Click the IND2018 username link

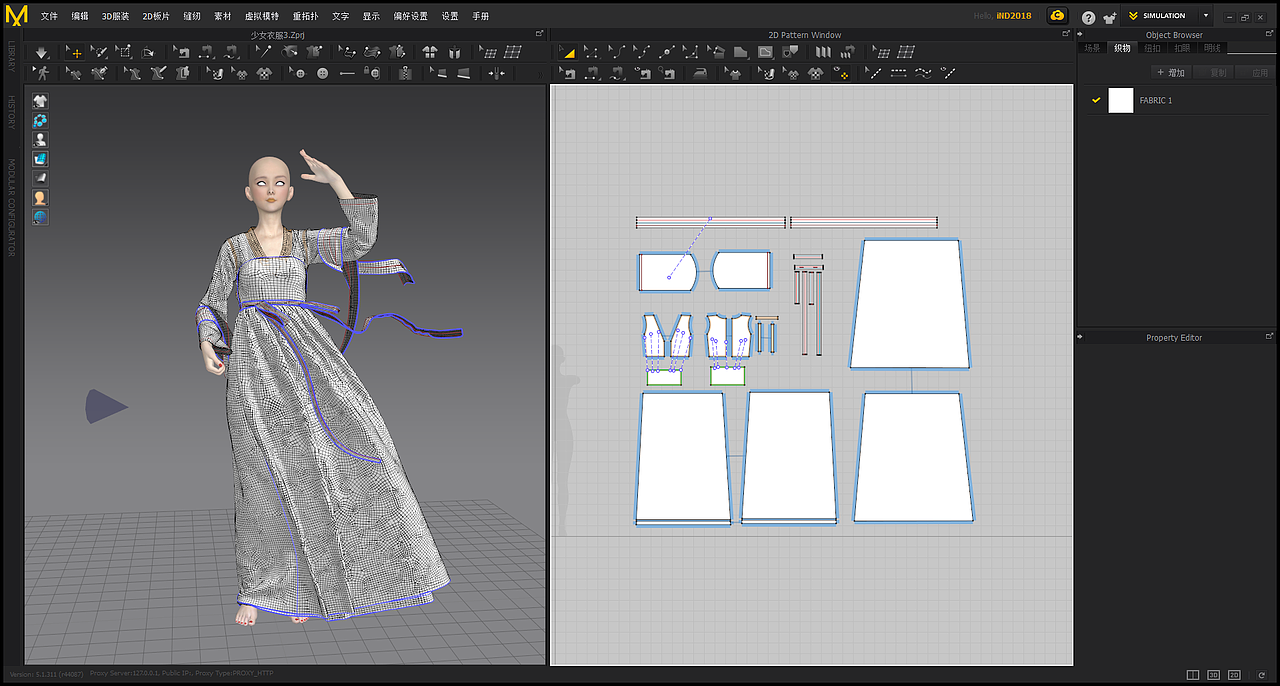tap(1013, 16)
